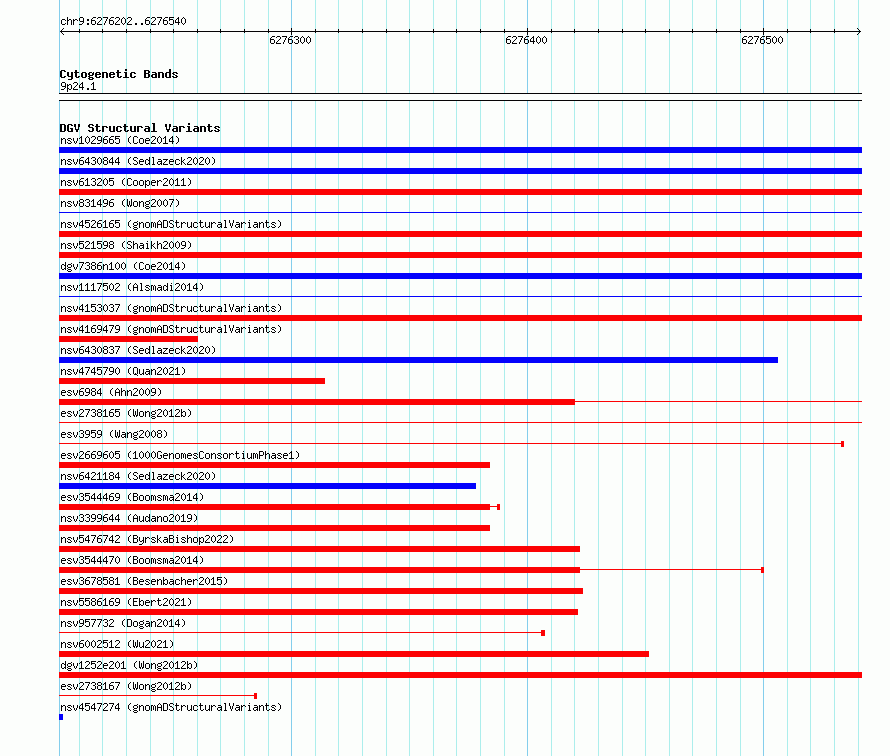Select esv3959 (Wang2008) label

[x=114, y=434]
